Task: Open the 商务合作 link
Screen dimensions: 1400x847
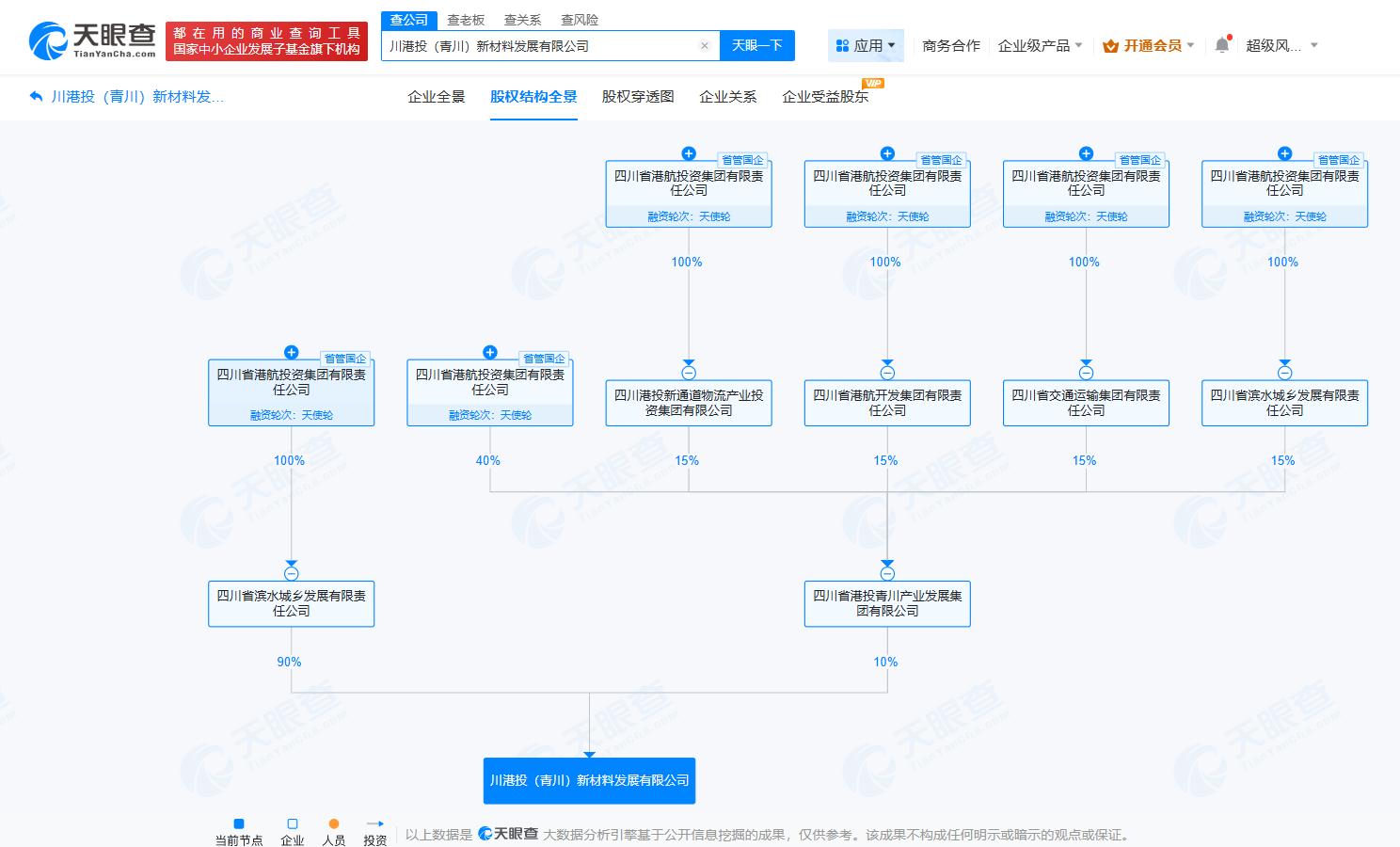Action: tap(950, 45)
